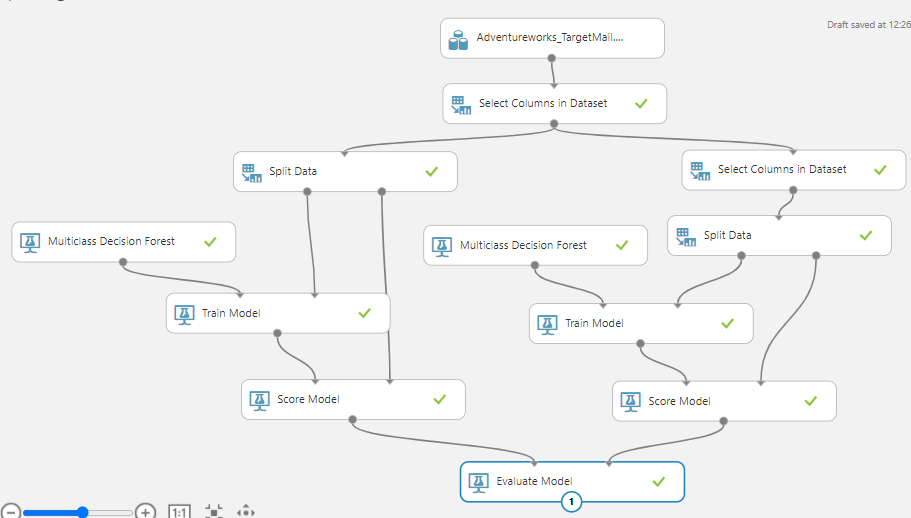Click the center Multiclass Decision Forest icon
911x518 pixels.
pos(441,245)
